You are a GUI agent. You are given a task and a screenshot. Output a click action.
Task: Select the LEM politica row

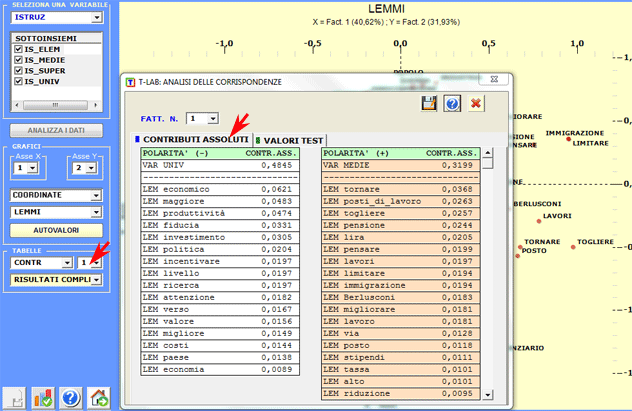220,249
